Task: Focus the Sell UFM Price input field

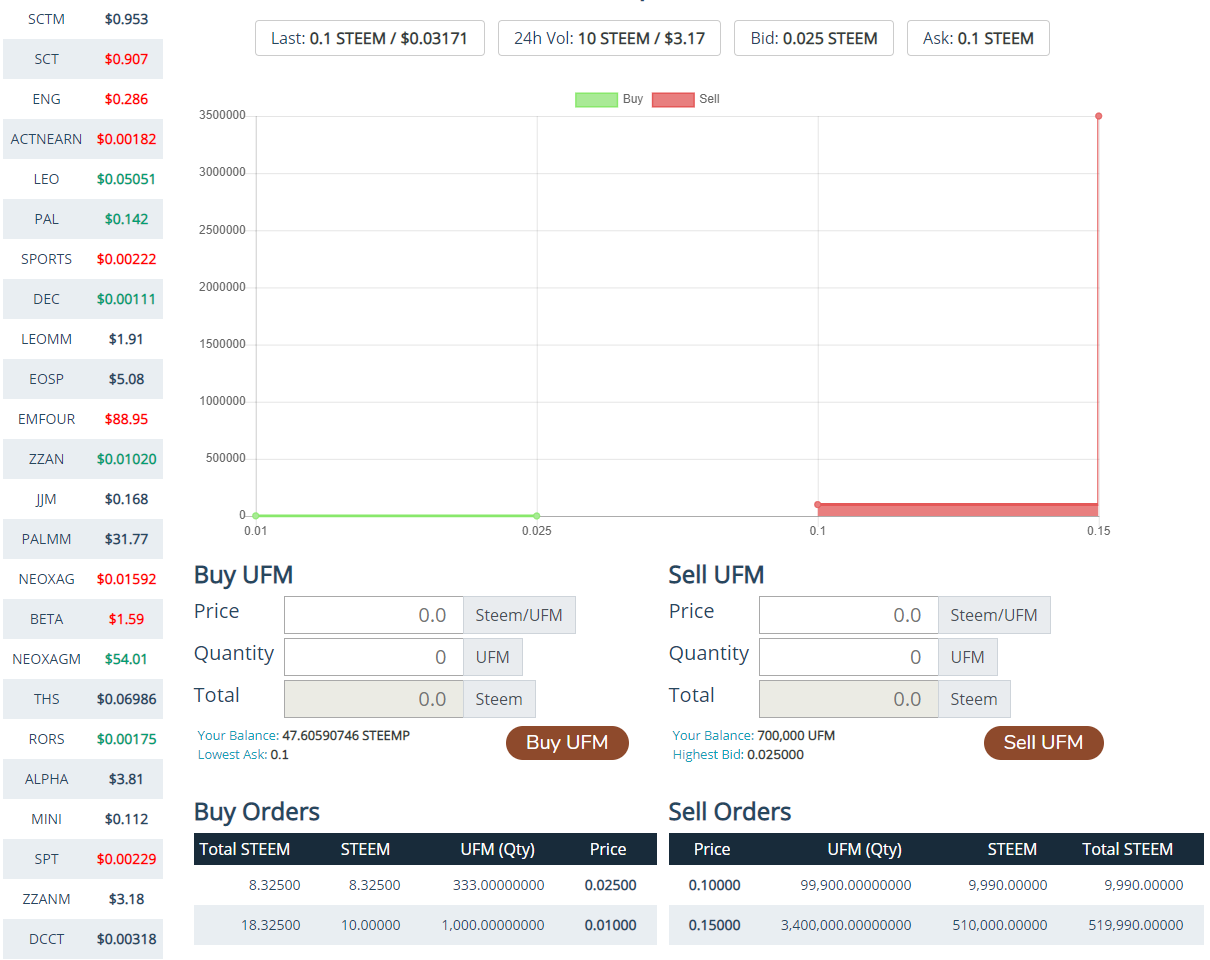Action: click(849, 615)
